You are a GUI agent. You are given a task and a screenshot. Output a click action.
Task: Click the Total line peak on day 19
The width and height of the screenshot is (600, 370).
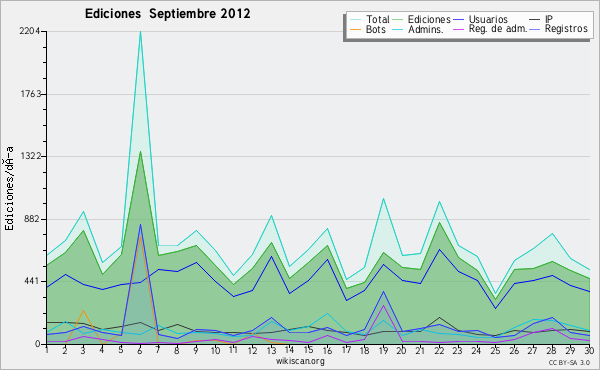click(383, 199)
